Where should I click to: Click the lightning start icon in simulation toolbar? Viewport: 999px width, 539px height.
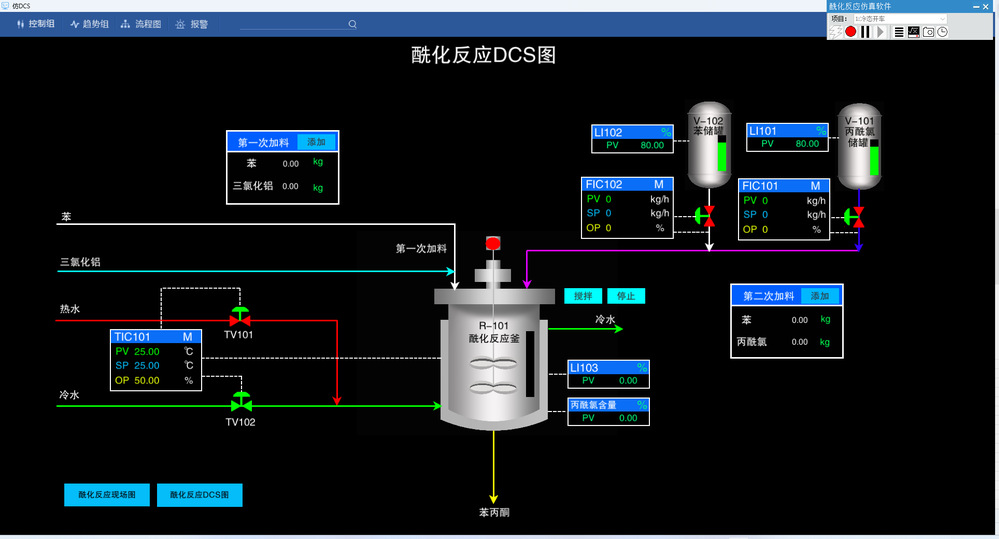[836, 32]
